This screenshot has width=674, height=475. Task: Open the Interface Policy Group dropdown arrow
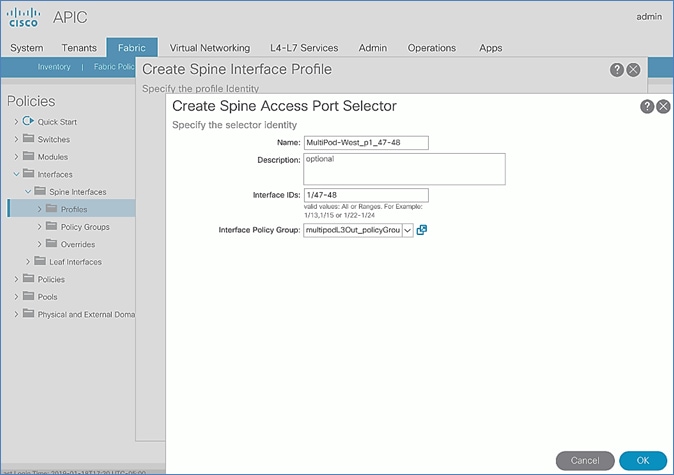coord(407,230)
